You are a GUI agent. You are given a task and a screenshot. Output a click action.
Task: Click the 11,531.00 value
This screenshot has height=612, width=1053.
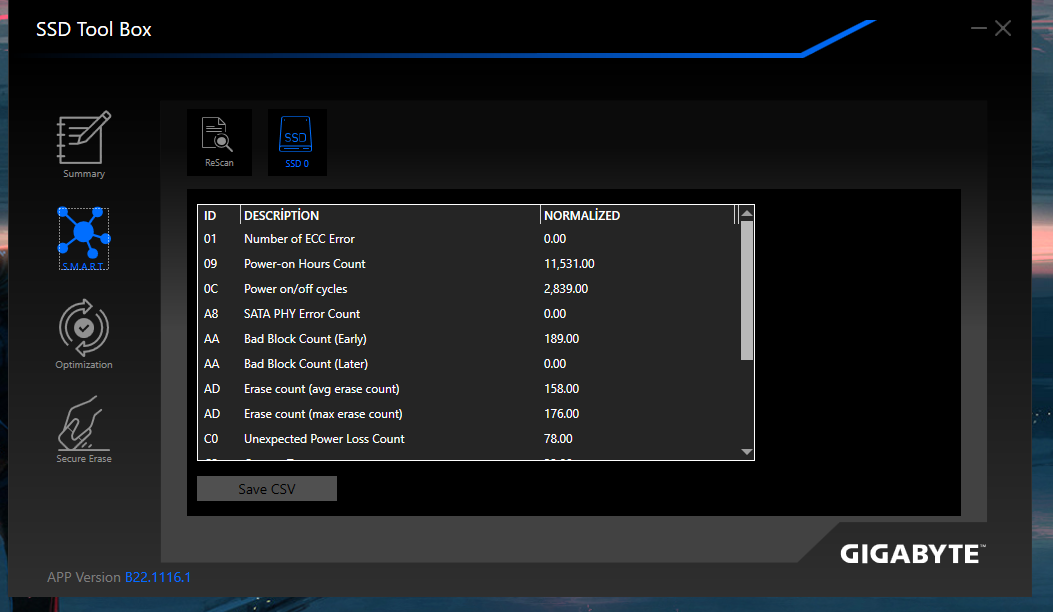pos(569,263)
